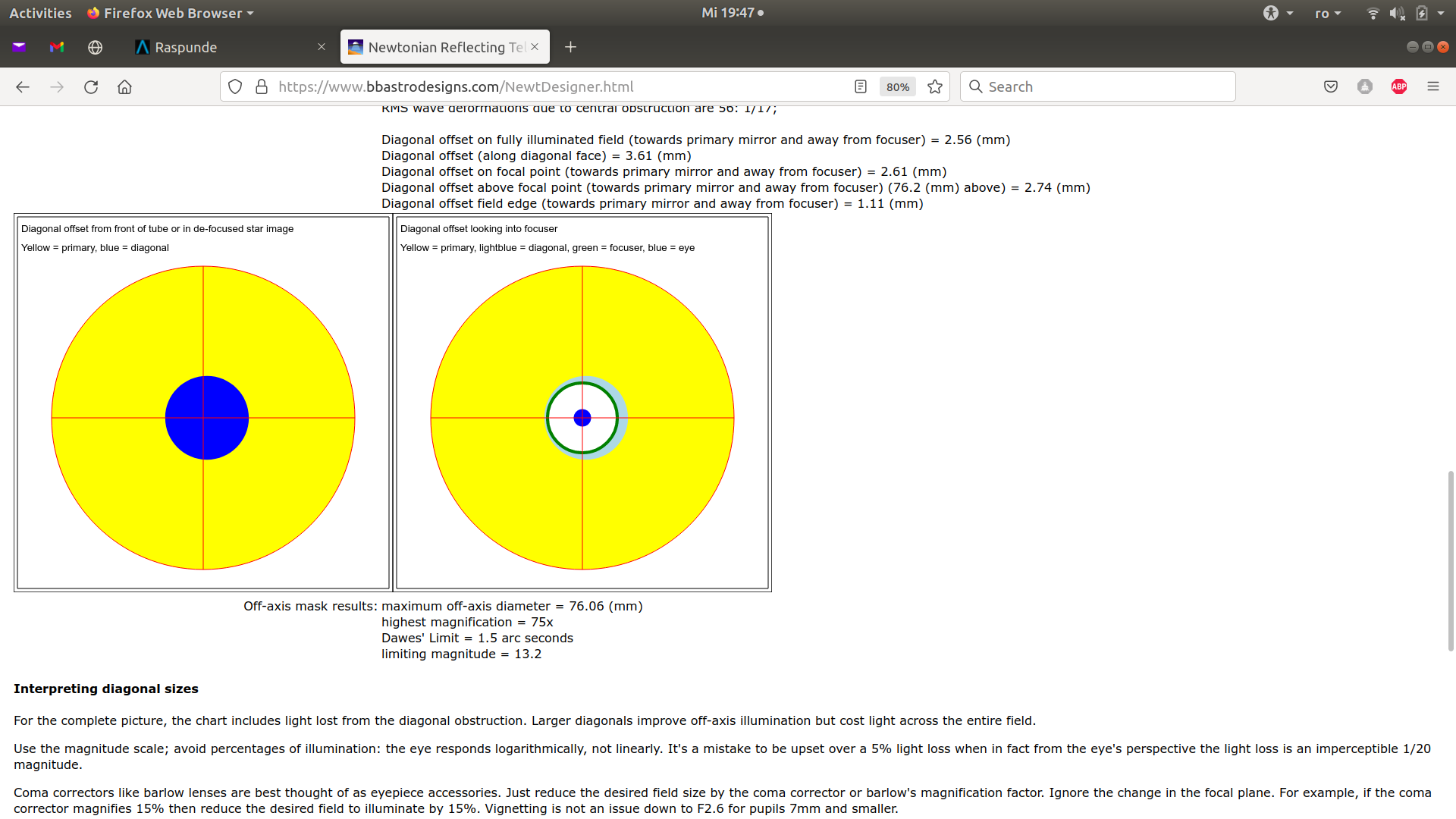Expand the ro keyboard layout dropdown
The height and width of the screenshot is (819, 1456).
[x=1328, y=13]
